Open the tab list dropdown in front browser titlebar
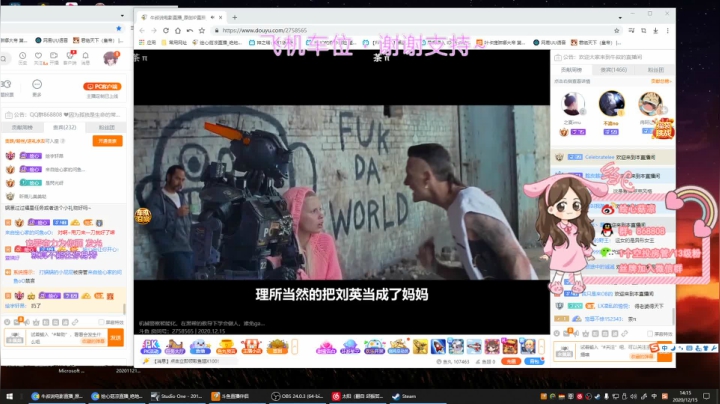The height and width of the screenshot is (404, 720). click(x=620, y=17)
